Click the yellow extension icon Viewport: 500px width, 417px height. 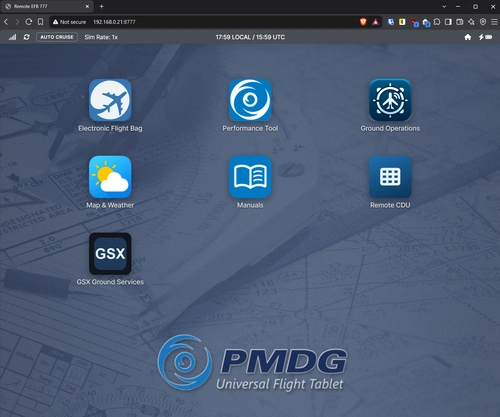(x=402, y=22)
